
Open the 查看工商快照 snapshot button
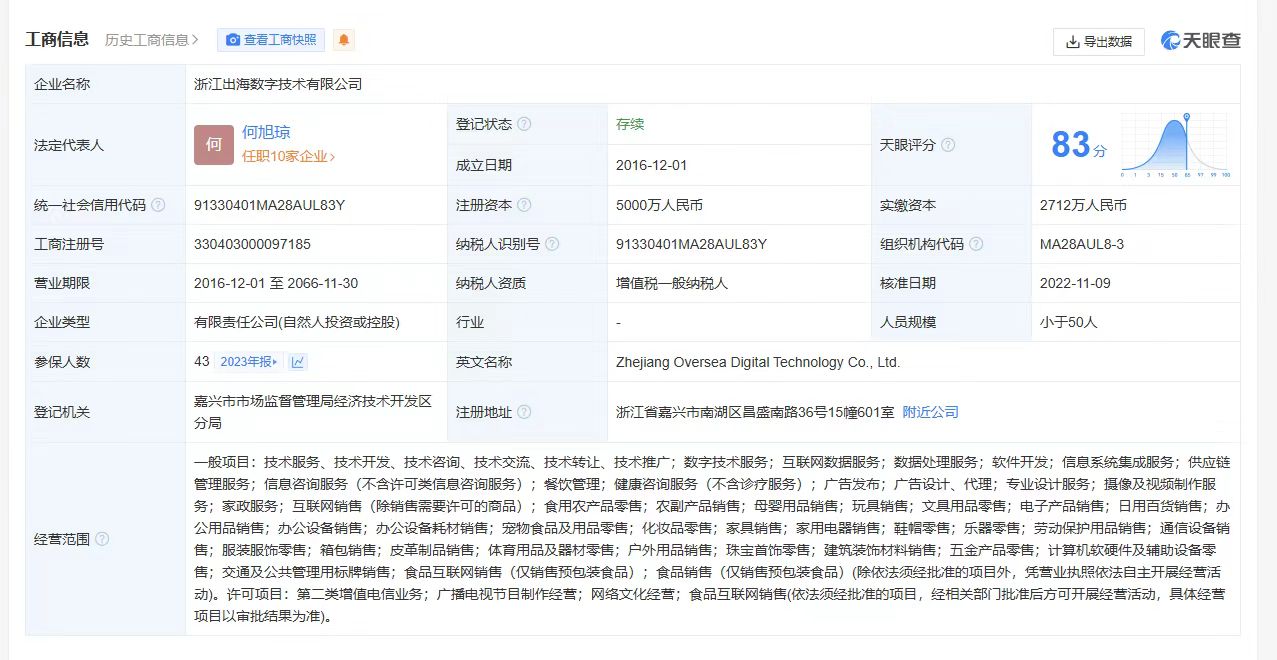pyautogui.click(x=271, y=40)
